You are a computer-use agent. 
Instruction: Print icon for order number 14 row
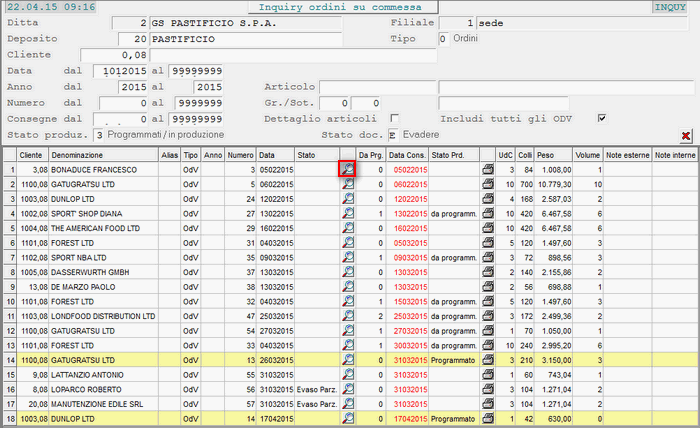488,419
